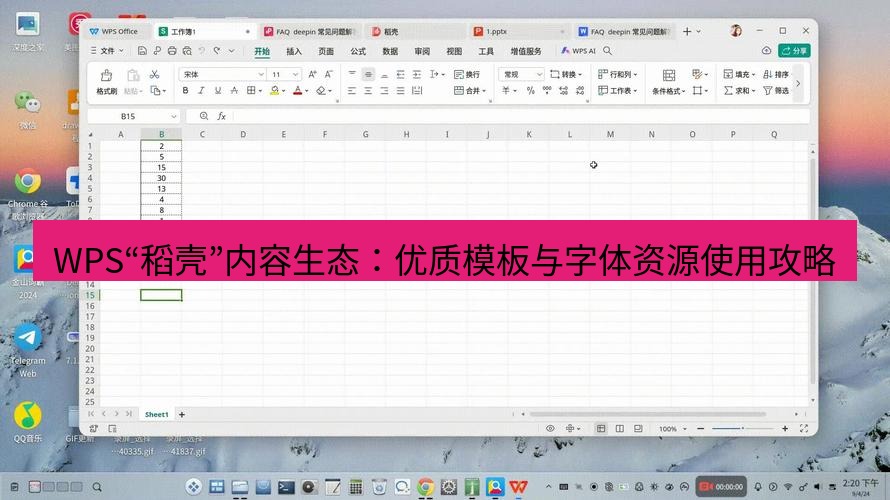This screenshot has height=500, width=890.
Task: Click the thousands separator icon
Action: pos(547,91)
